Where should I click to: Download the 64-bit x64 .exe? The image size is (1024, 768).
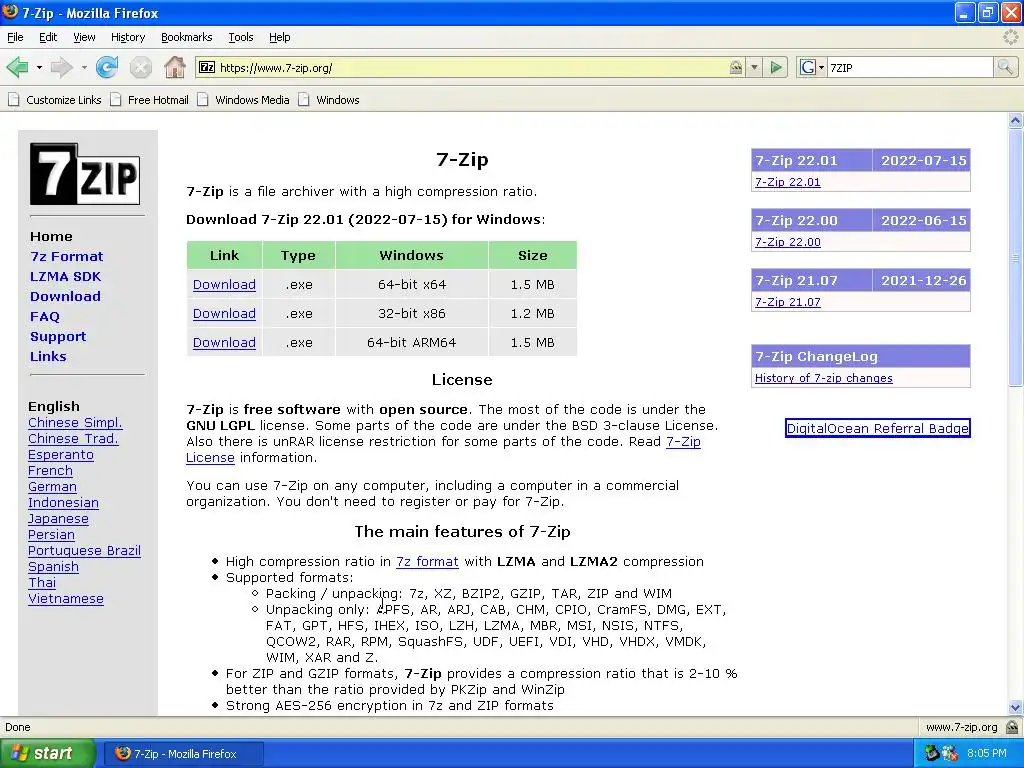(x=224, y=285)
